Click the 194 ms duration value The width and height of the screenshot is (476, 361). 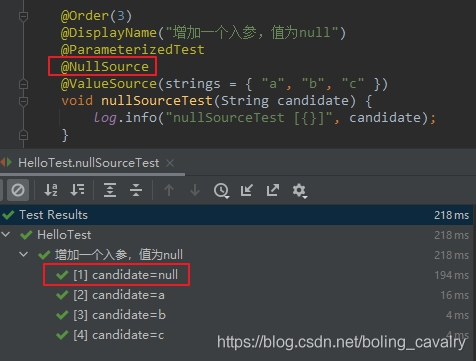(x=452, y=275)
